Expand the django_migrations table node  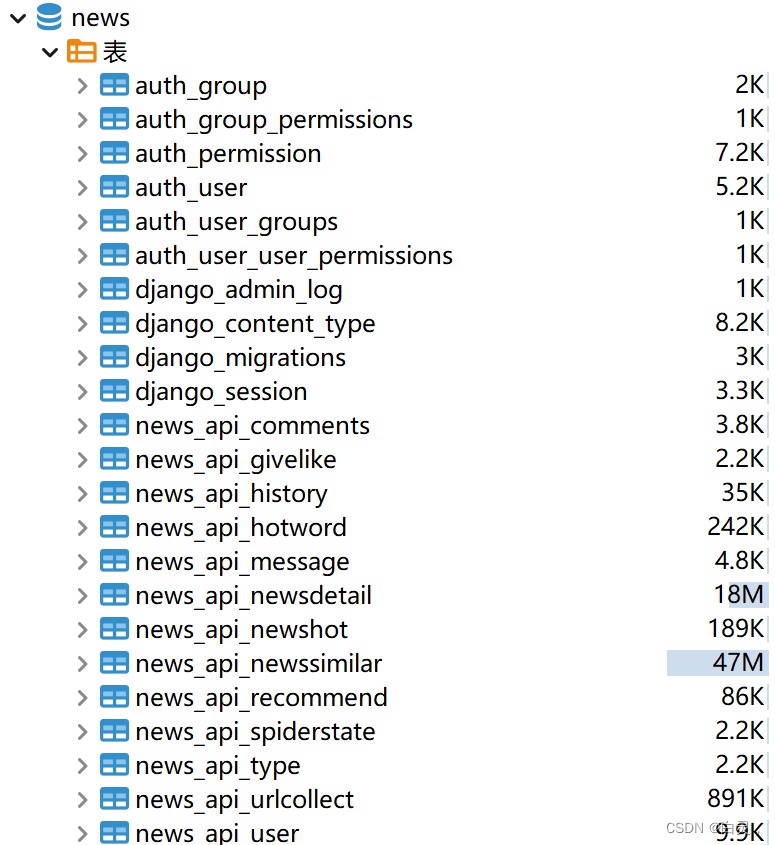coord(82,357)
